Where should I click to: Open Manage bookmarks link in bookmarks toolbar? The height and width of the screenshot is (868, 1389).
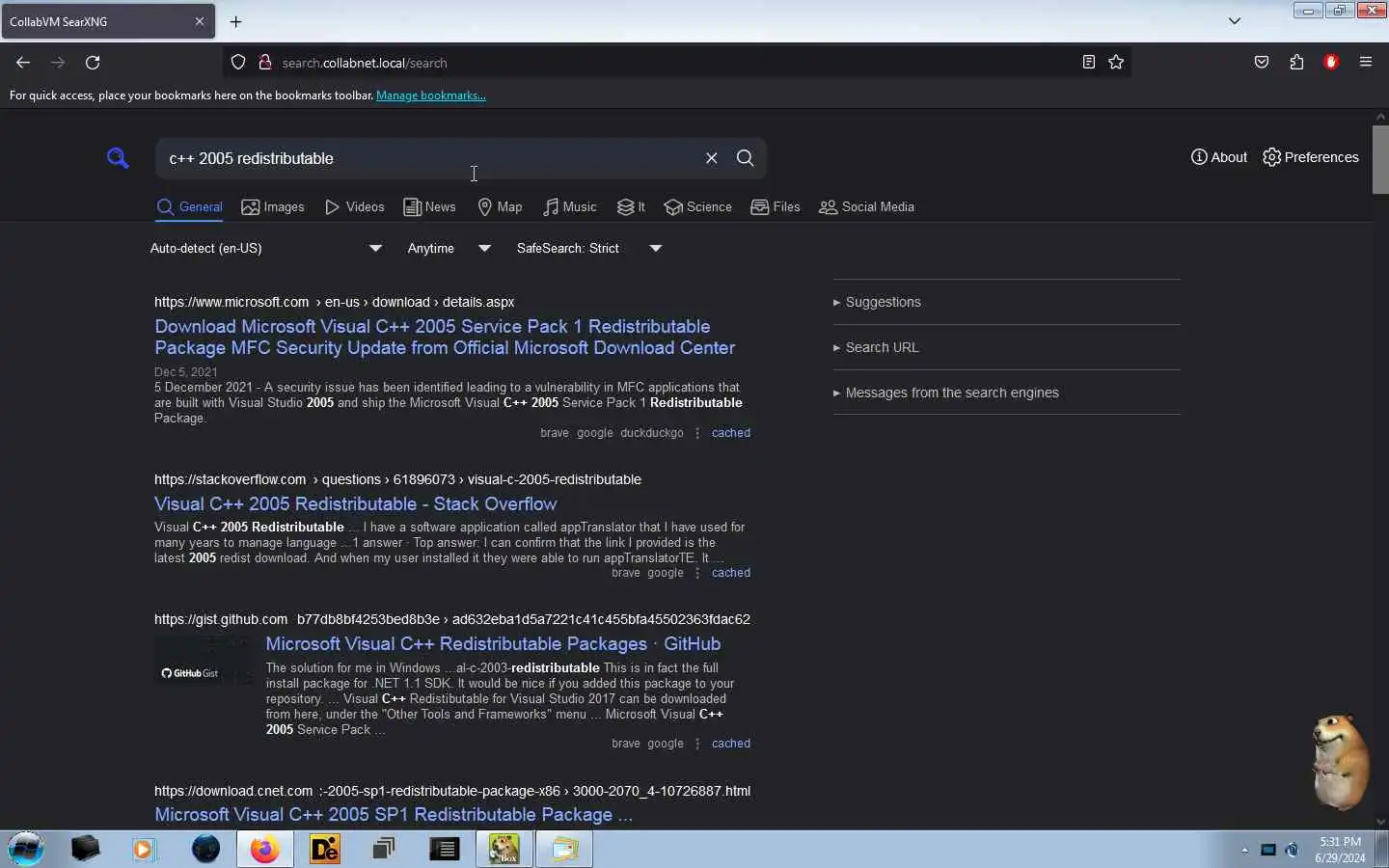[431, 95]
